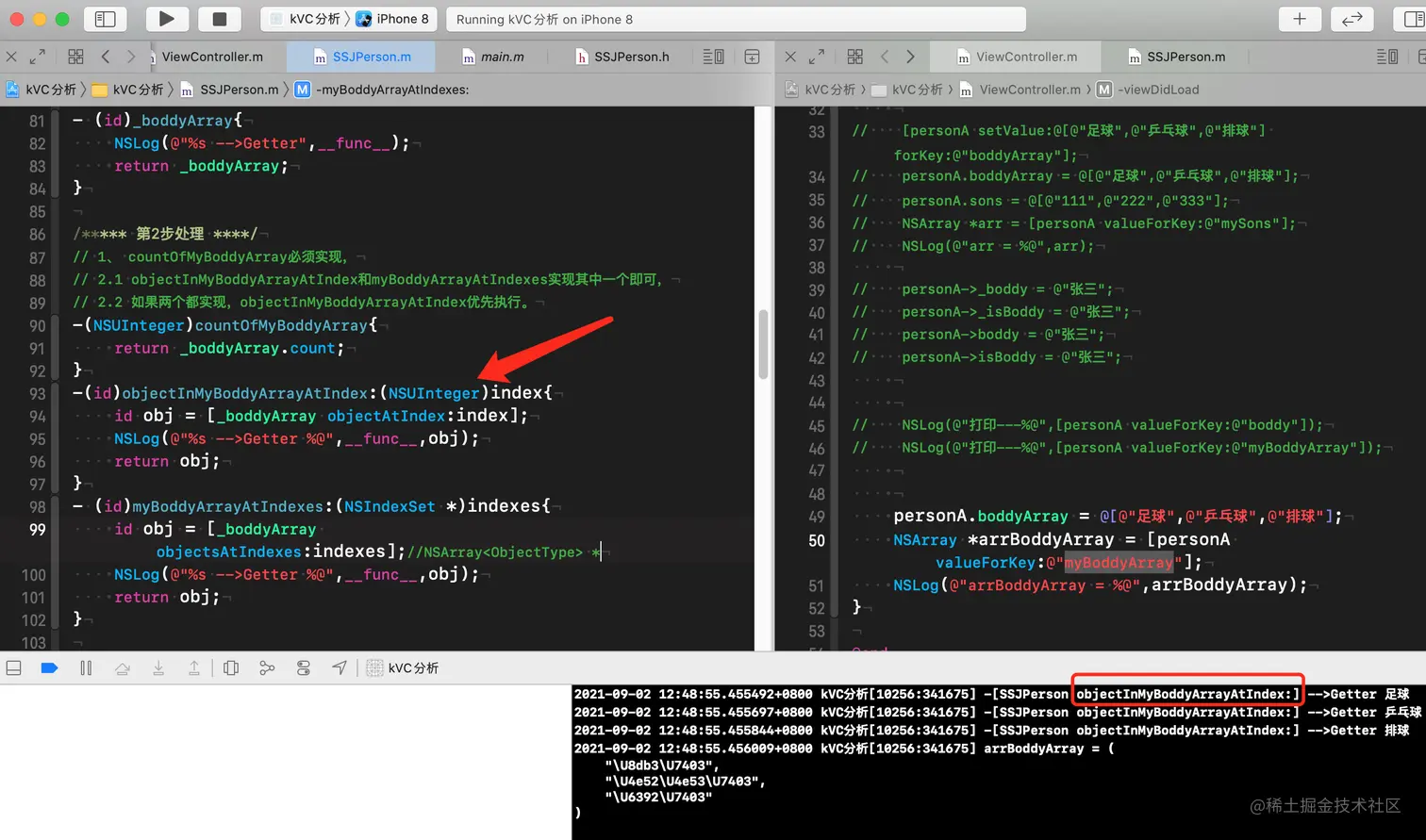Screen dimensions: 1426x840
Task: Click SSJPerson.m in left jump bar
Action: [x=229, y=90]
